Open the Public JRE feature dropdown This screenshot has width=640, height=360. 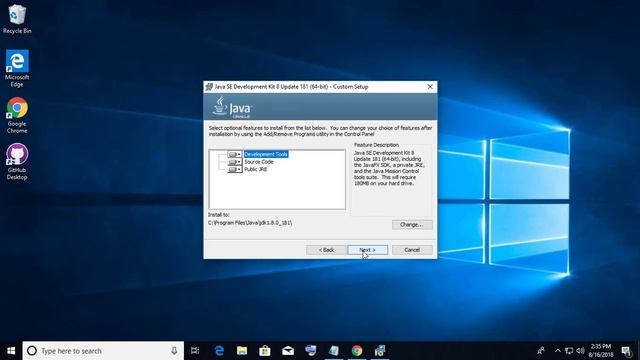tap(235, 169)
